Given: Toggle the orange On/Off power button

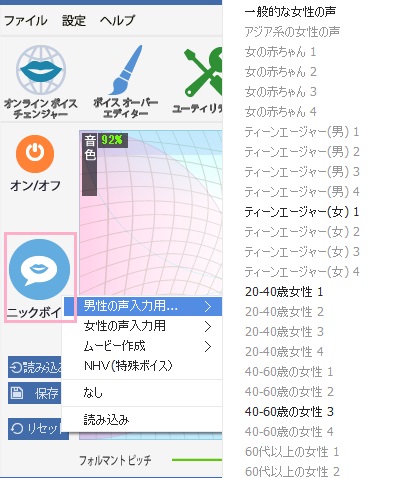Looking at the screenshot, I should click(35, 154).
